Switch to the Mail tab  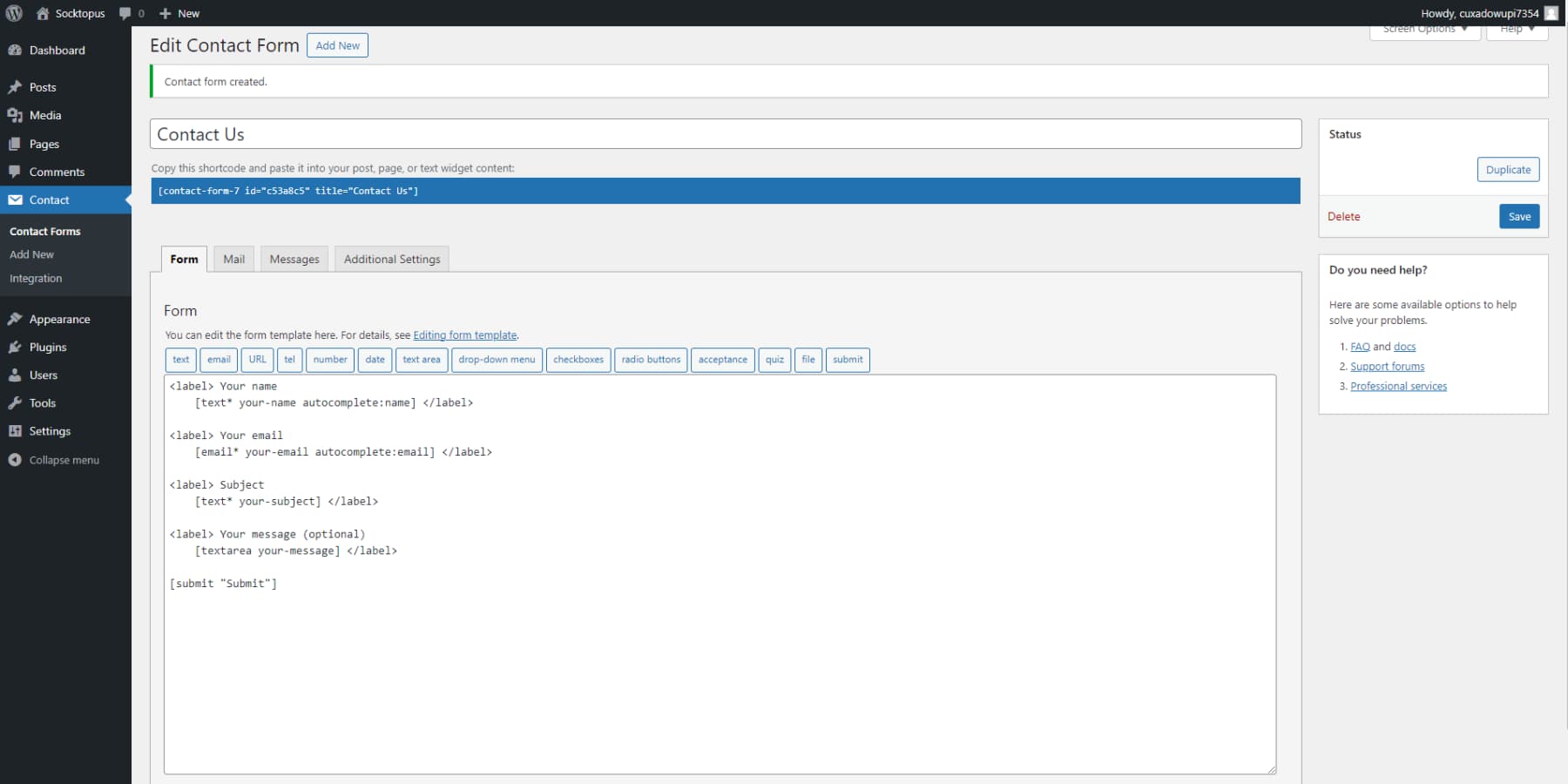[233, 259]
